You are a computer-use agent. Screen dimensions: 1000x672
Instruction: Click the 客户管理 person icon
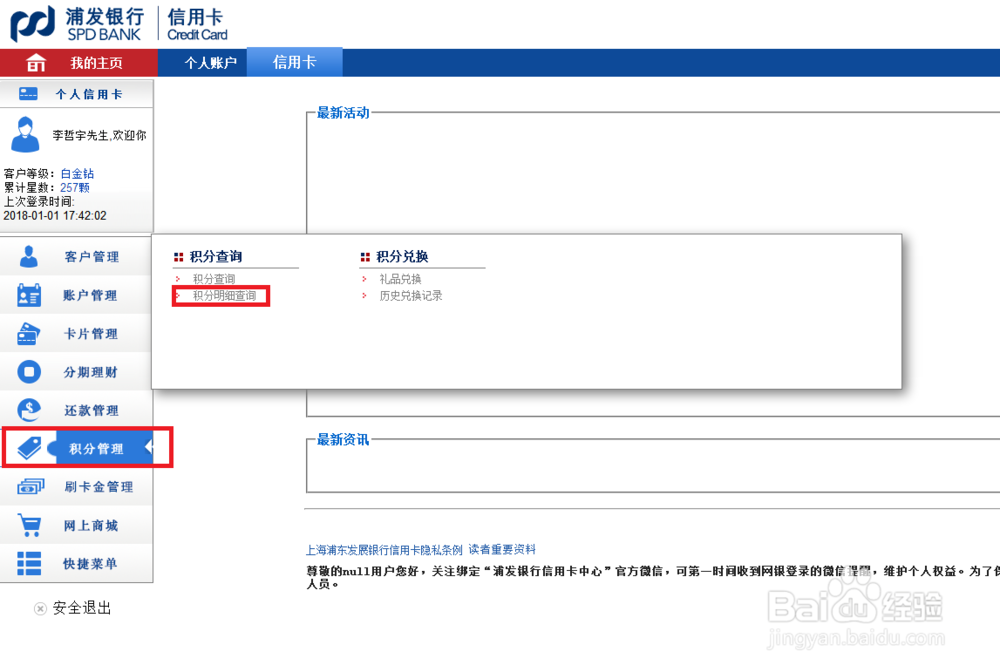click(29, 256)
